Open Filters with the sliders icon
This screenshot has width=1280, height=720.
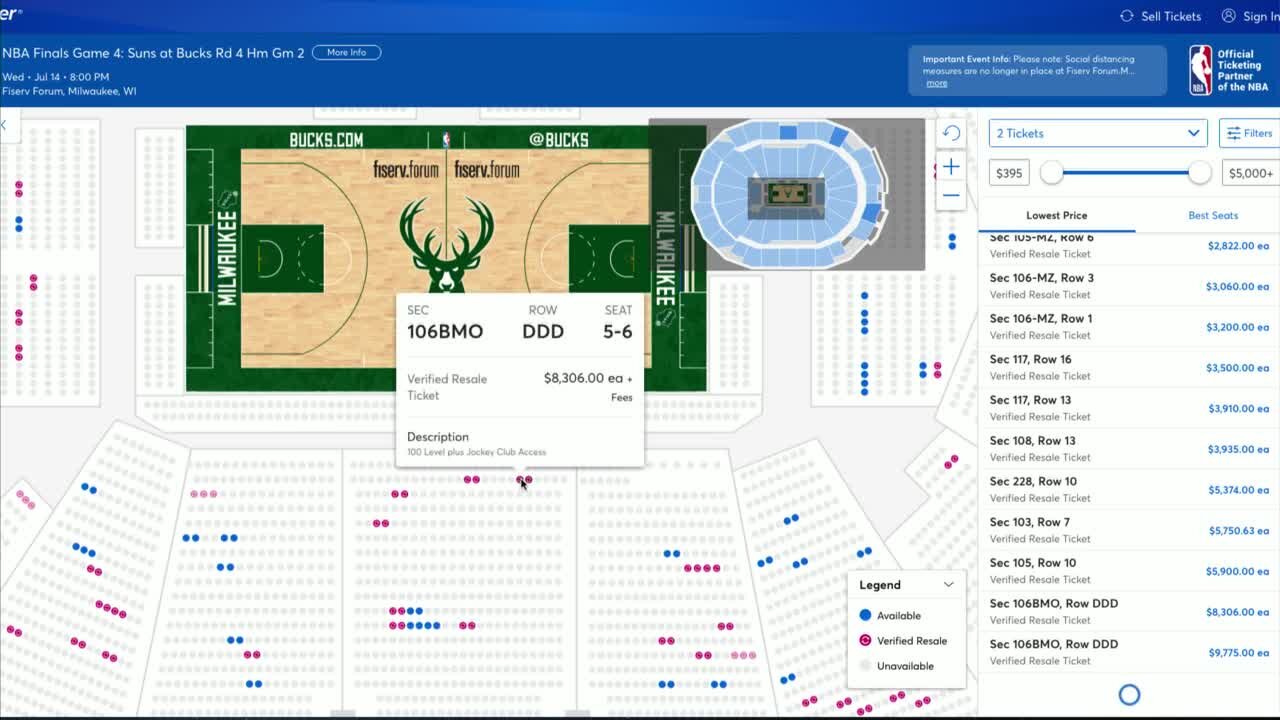(x=1234, y=133)
